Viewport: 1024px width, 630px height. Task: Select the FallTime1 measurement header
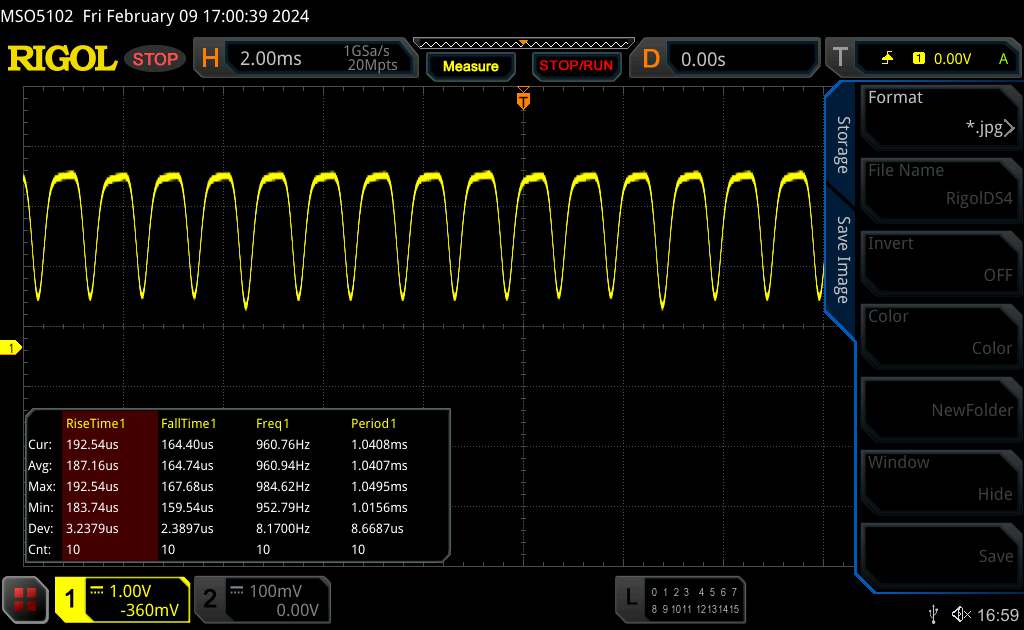point(188,423)
